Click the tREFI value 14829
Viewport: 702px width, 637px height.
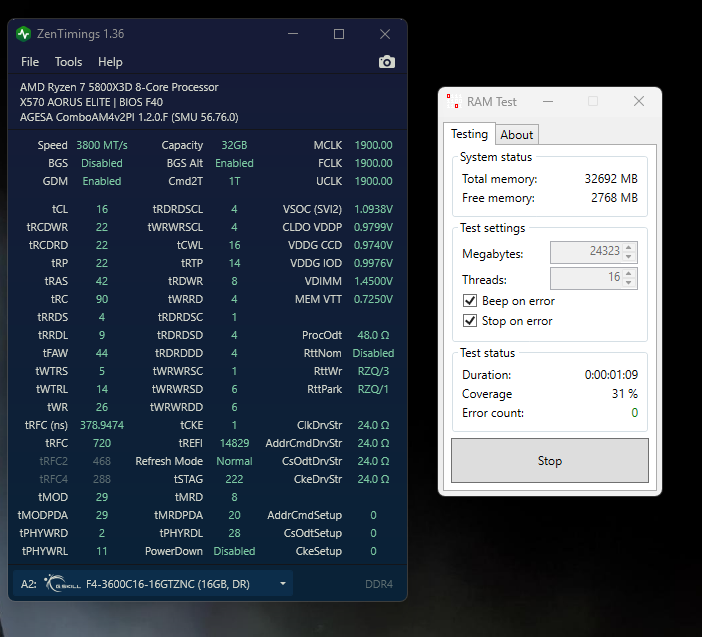234,443
